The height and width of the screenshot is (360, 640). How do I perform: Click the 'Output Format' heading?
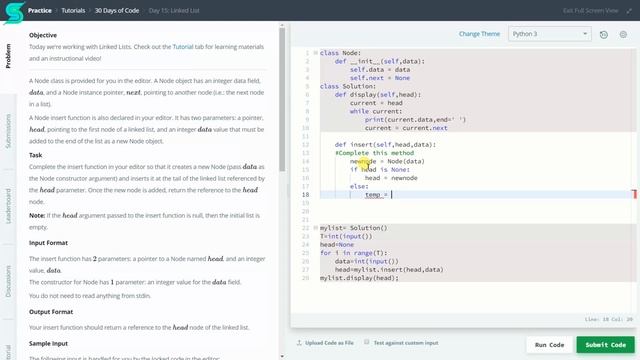[51, 312]
